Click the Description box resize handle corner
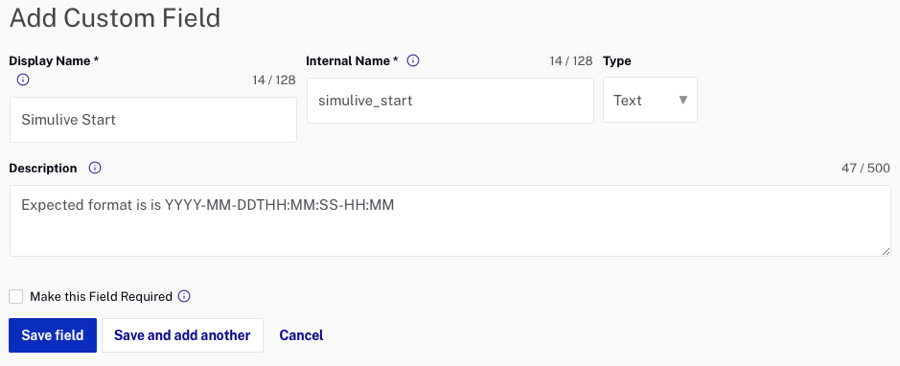This screenshot has width=900, height=366. (x=886, y=252)
